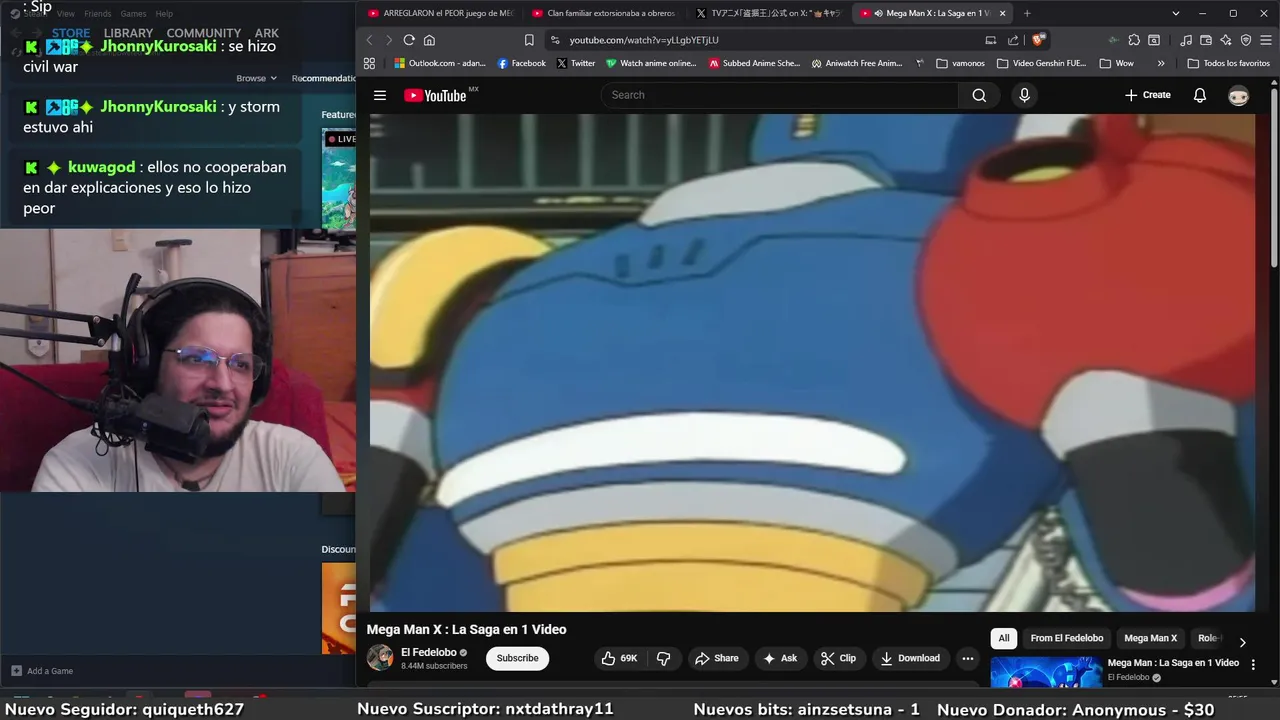Image resolution: width=1280 pixels, height=720 pixels.
Task: Like the Mega Man X video
Action: point(620,658)
